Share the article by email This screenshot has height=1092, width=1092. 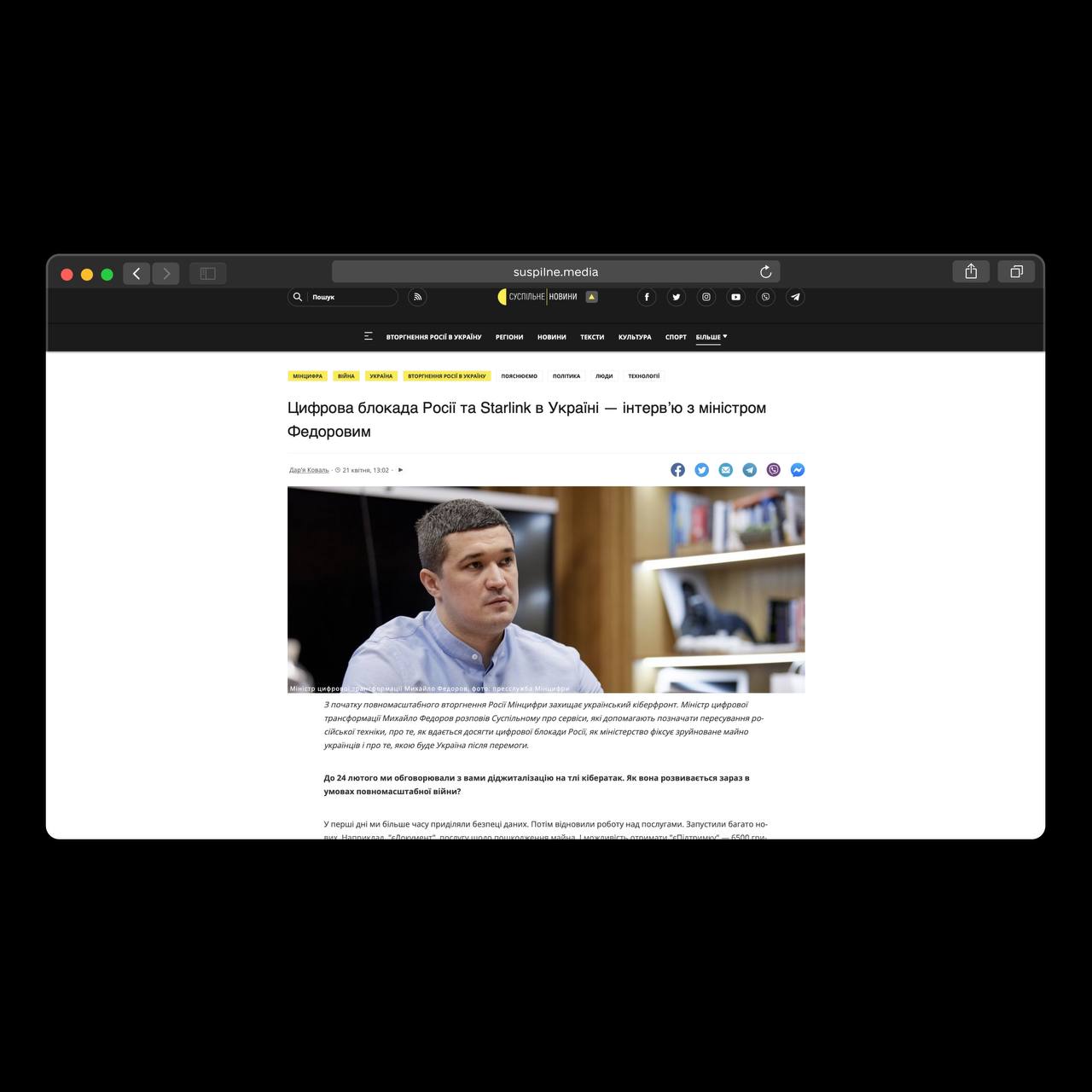point(725,470)
